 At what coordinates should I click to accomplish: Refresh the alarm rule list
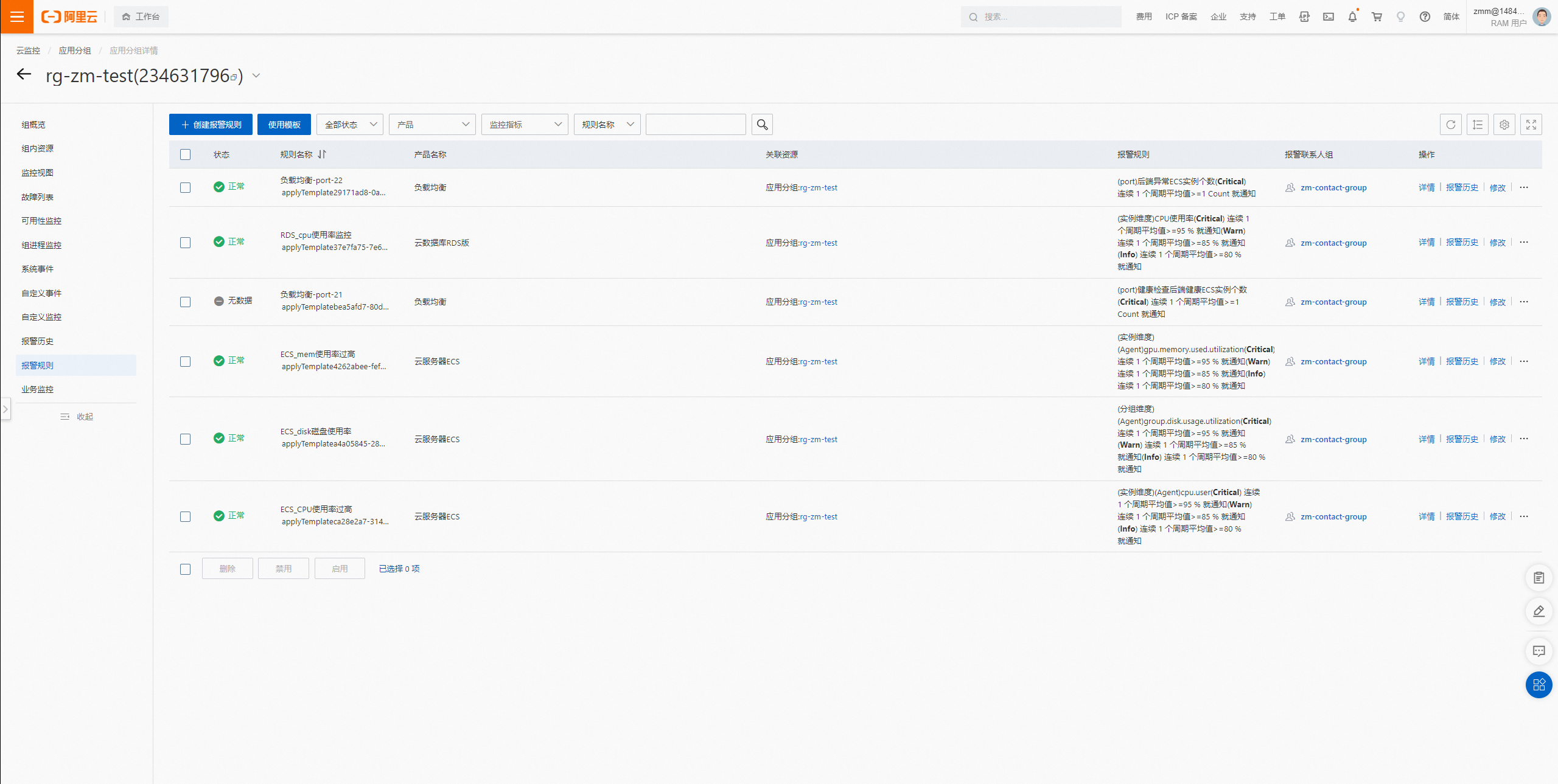(1451, 125)
